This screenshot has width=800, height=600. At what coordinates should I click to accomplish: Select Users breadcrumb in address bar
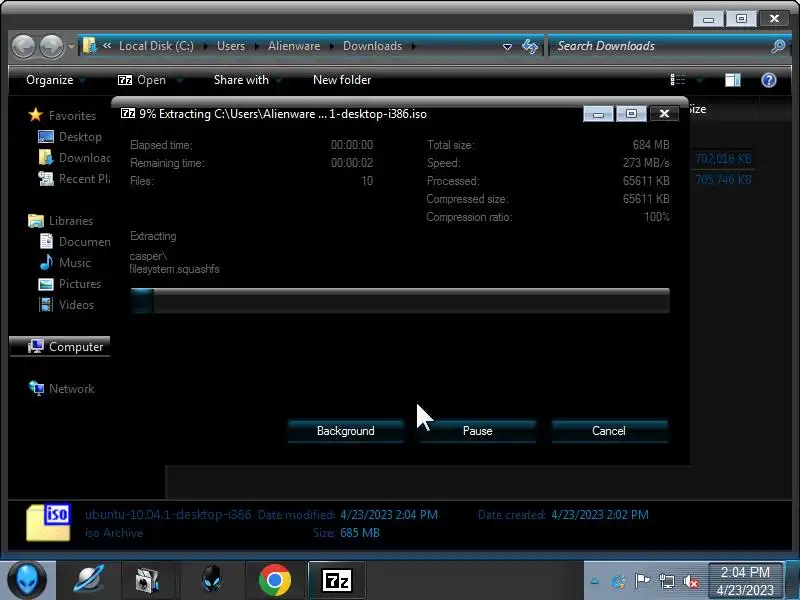231,46
